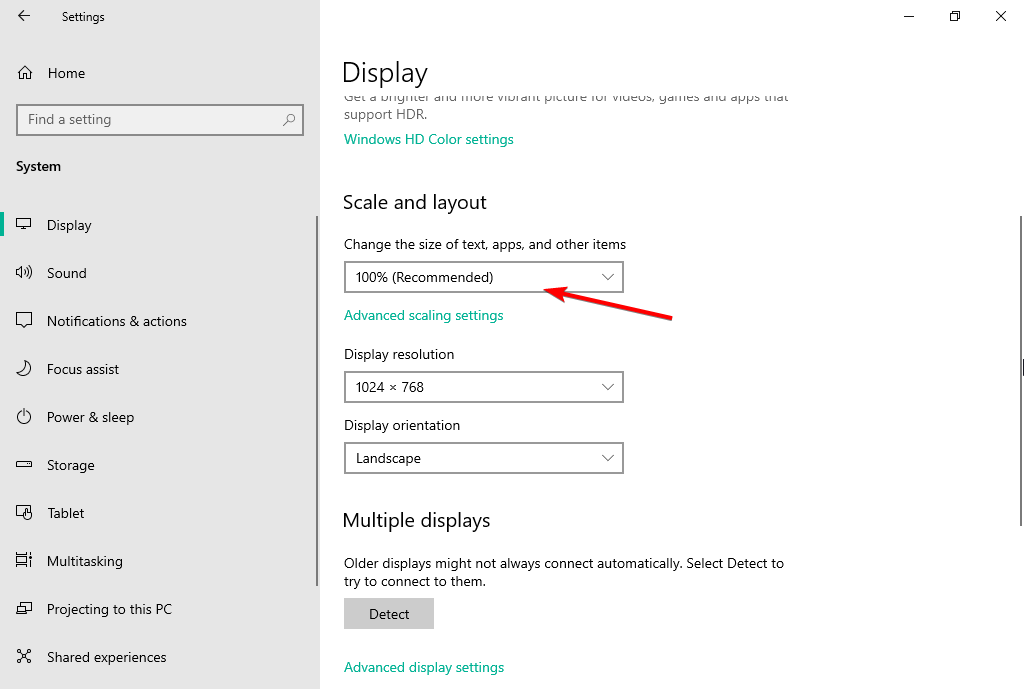The height and width of the screenshot is (689, 1024).
Task: Click the Notifications & actions icon
Action: 25,321
